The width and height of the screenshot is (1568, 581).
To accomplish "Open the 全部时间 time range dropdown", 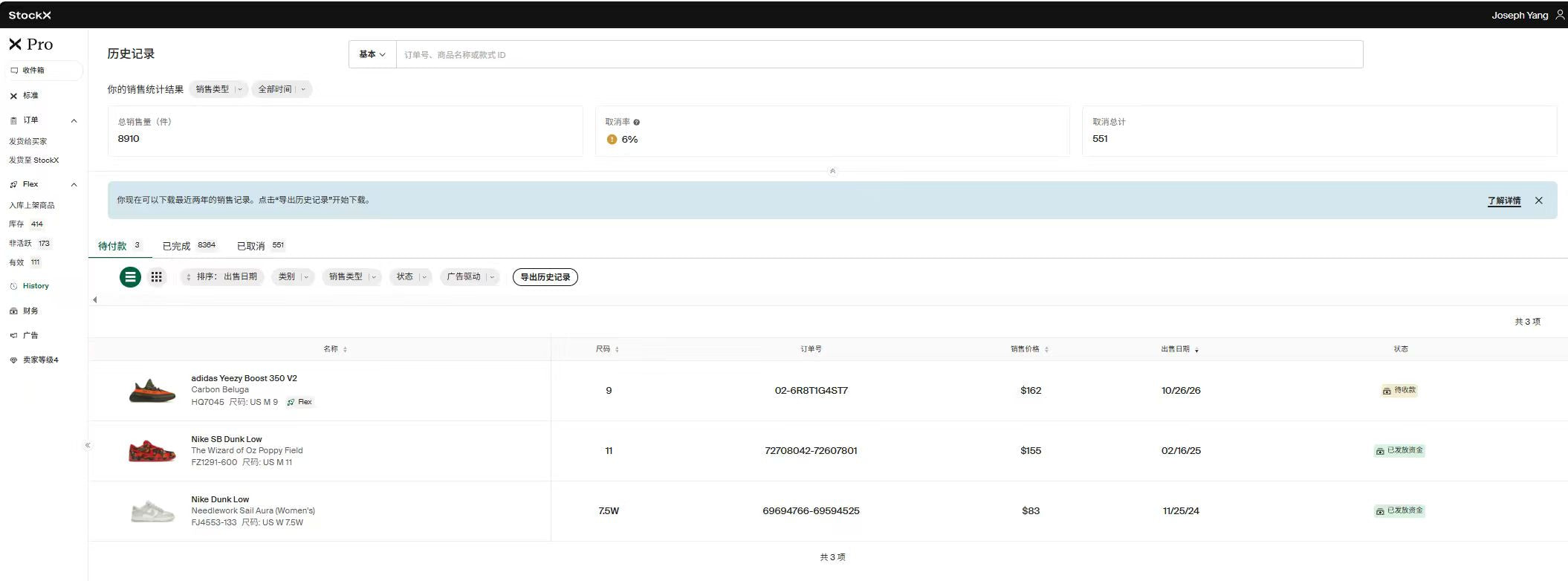I will 282,89.
